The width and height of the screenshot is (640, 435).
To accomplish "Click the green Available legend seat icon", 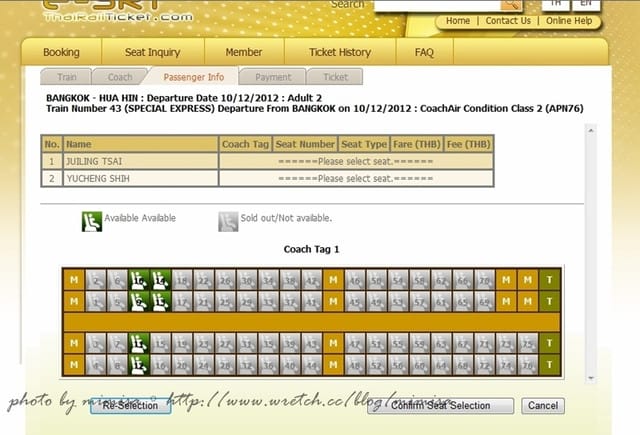I will (92, 222).
